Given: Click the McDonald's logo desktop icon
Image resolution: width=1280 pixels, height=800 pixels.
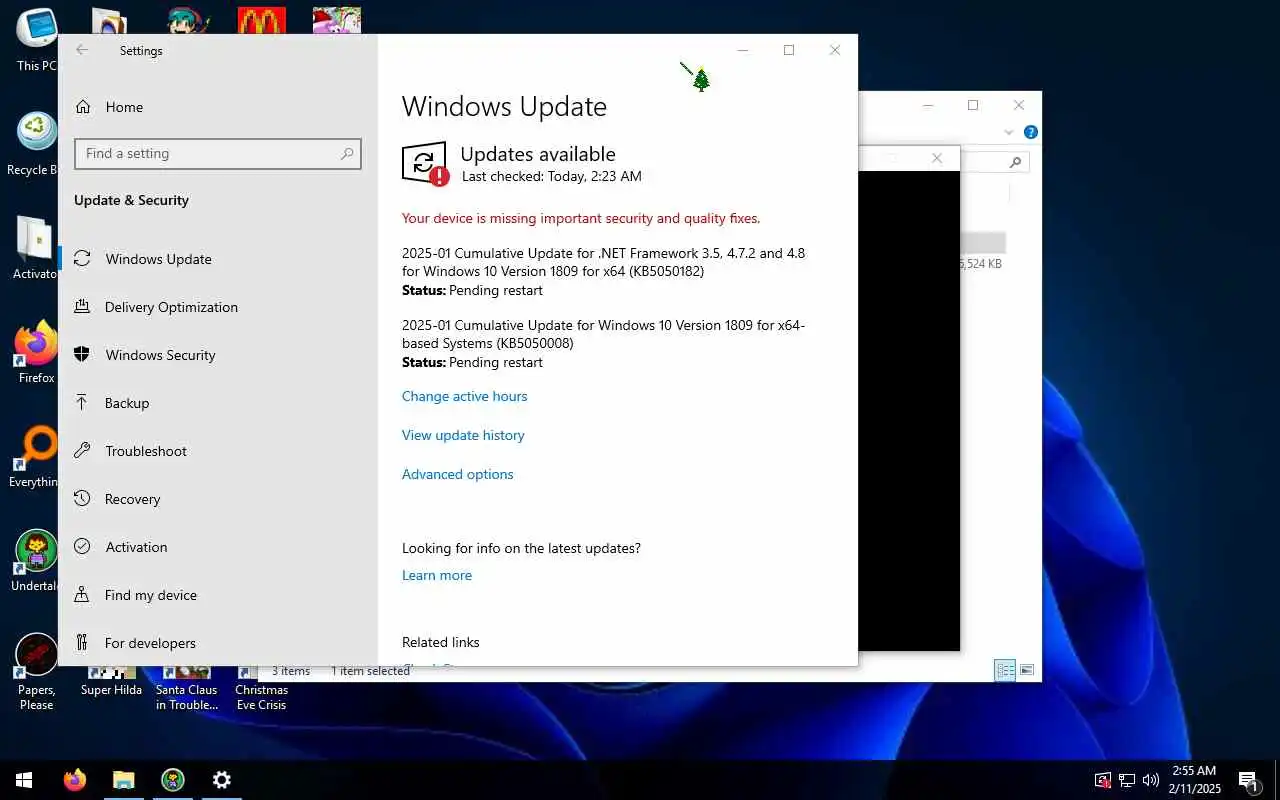Looking at the screenshot, I should pos(262,20).
